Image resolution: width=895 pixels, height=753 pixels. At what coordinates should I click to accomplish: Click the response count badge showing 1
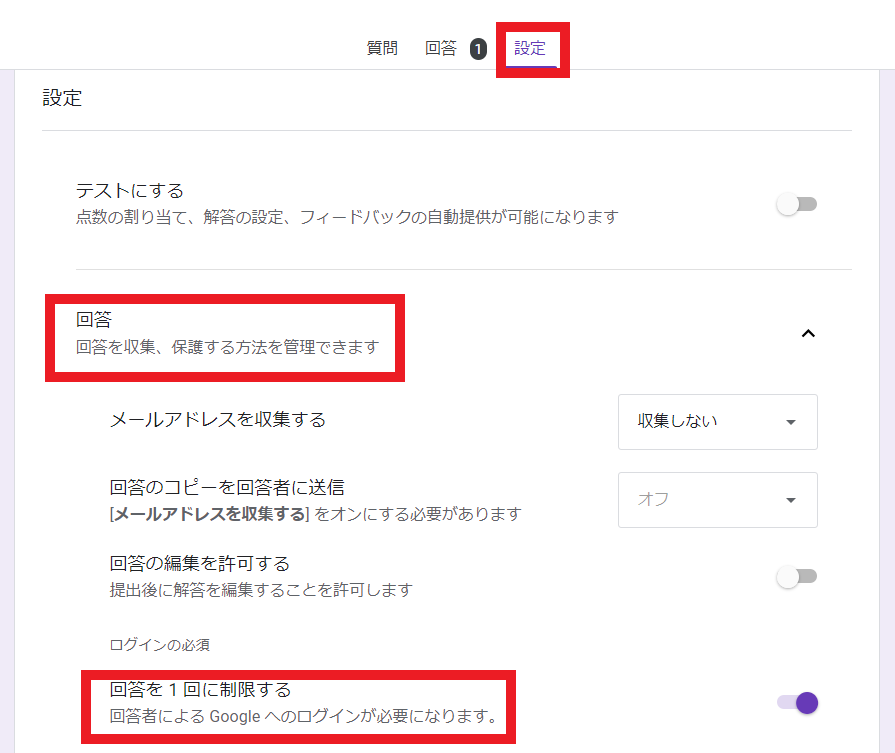point(478,49)
